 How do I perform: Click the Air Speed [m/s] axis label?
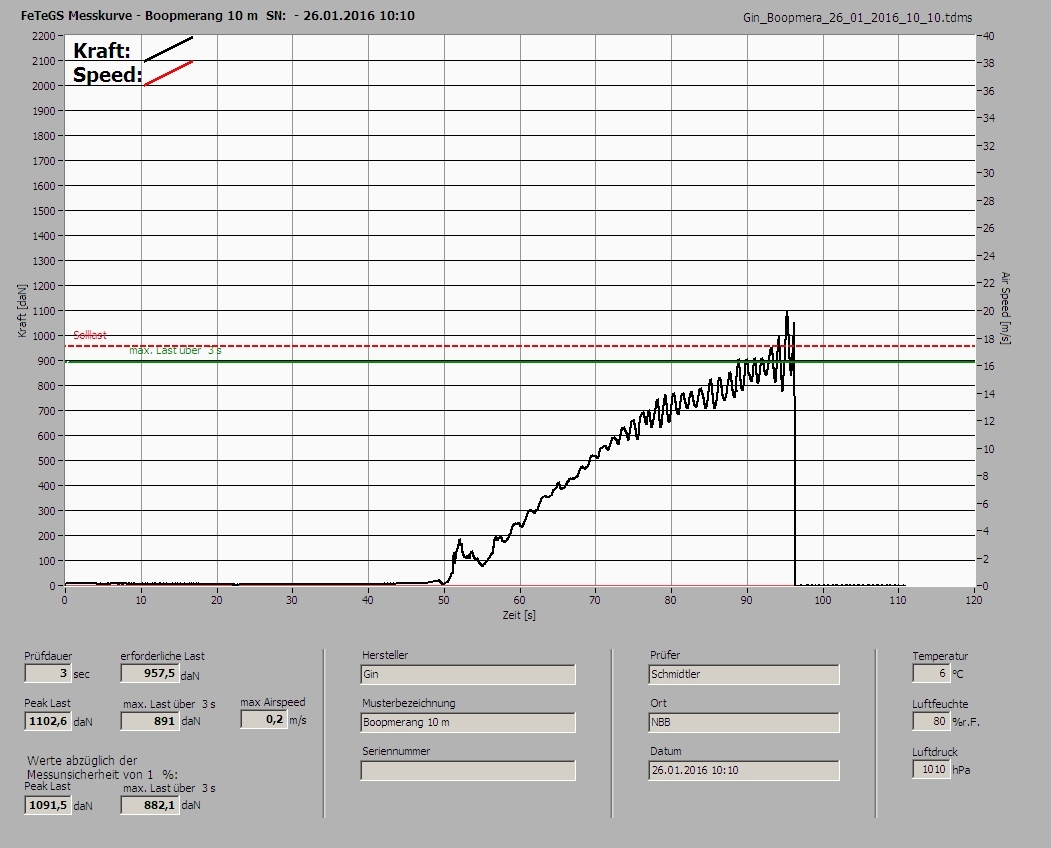1005,308
